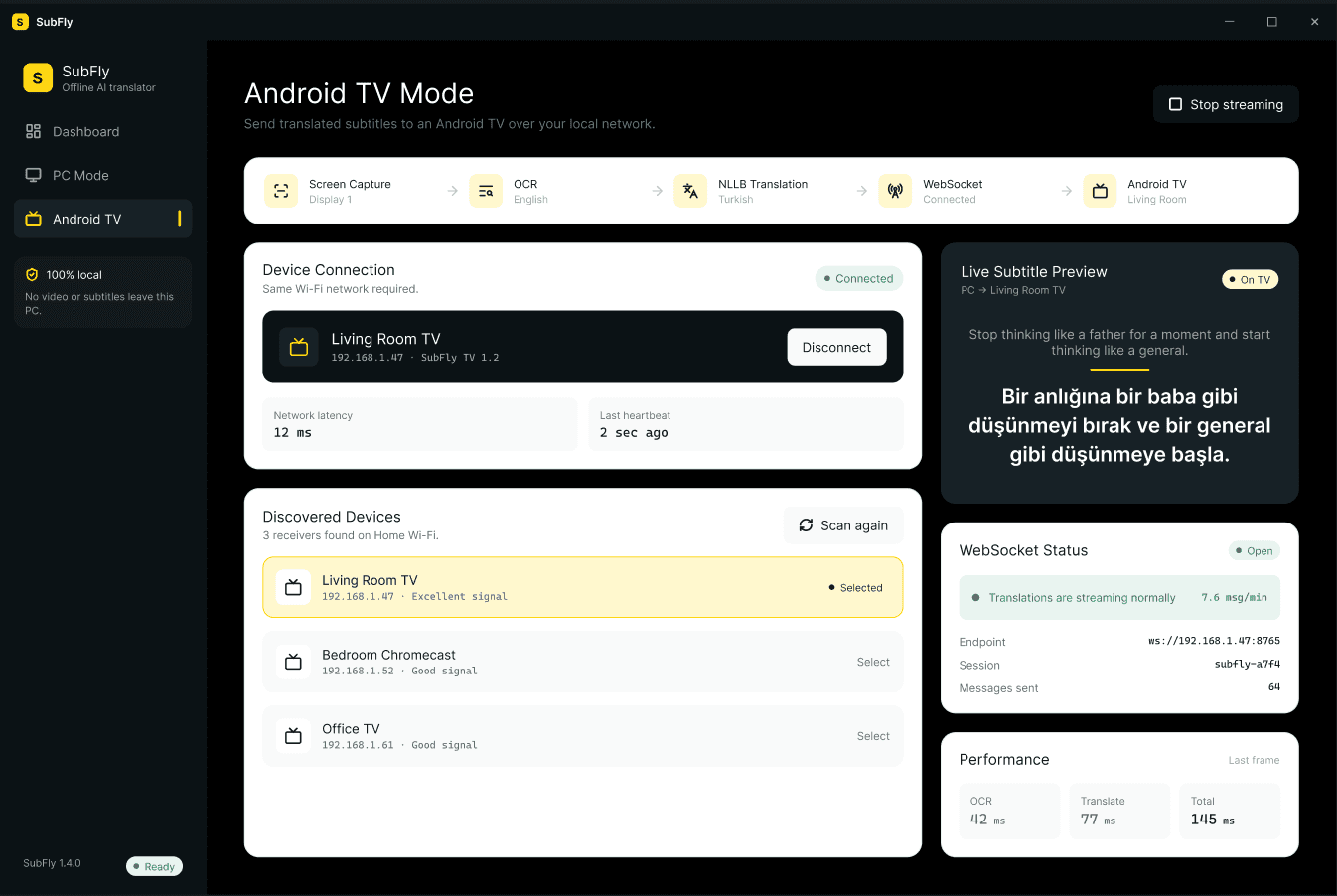The image size is (1337, 896).
Task: Click the Network latency 12 ms tile
Action: (420, 424)
